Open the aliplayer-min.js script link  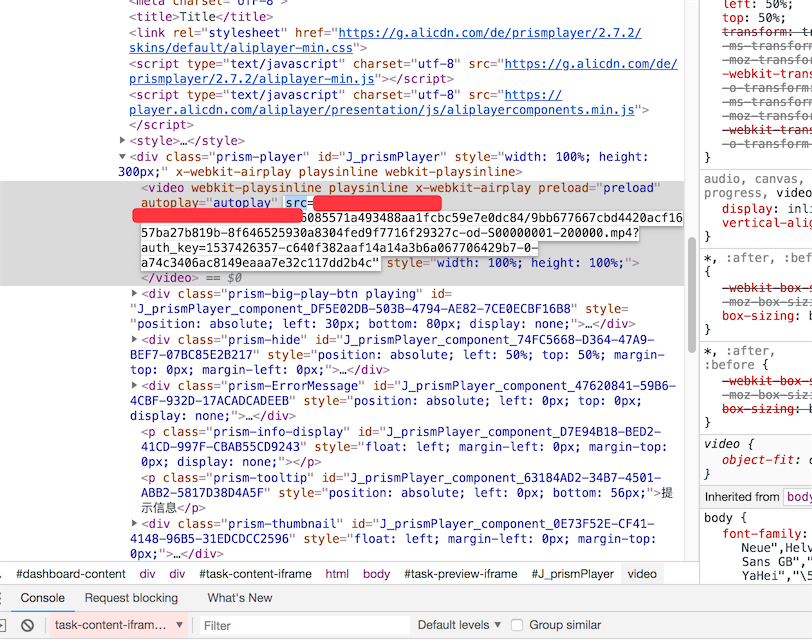(403, 71)
